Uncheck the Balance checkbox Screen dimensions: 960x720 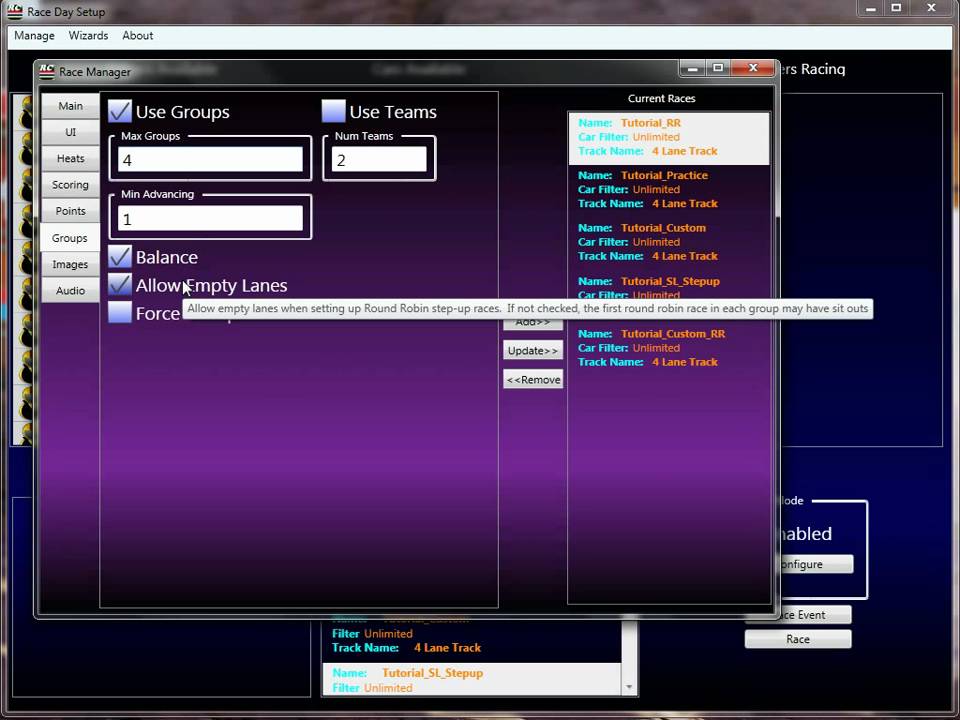pos(120,257)
